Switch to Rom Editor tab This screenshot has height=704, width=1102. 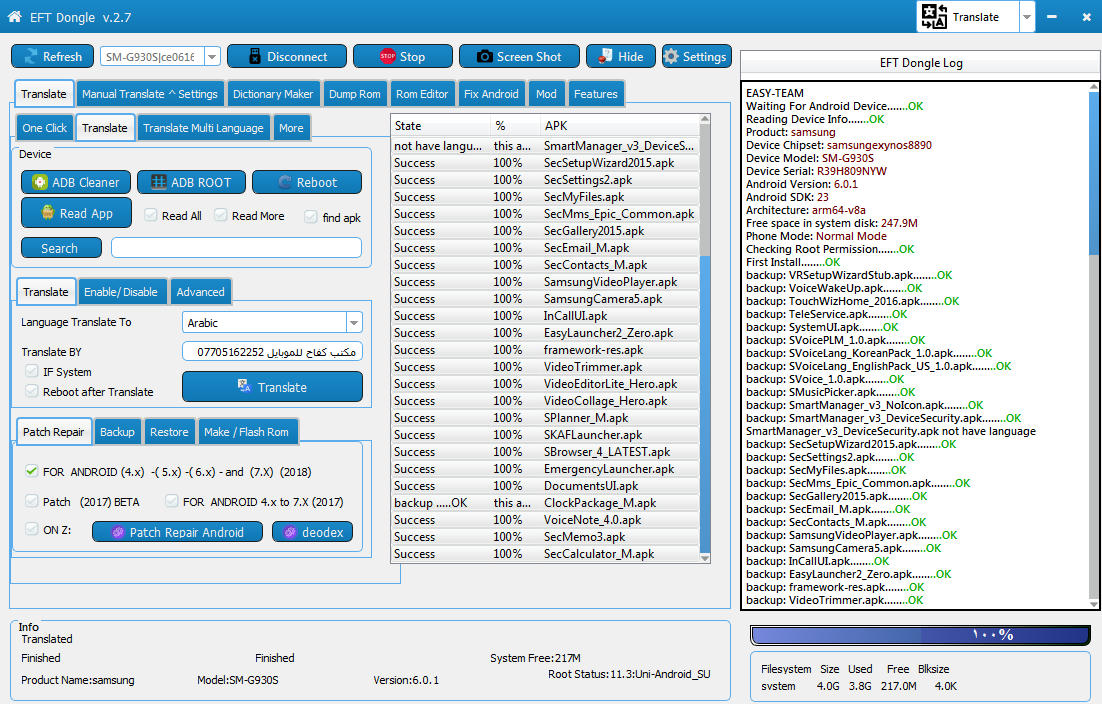point(422,93)
